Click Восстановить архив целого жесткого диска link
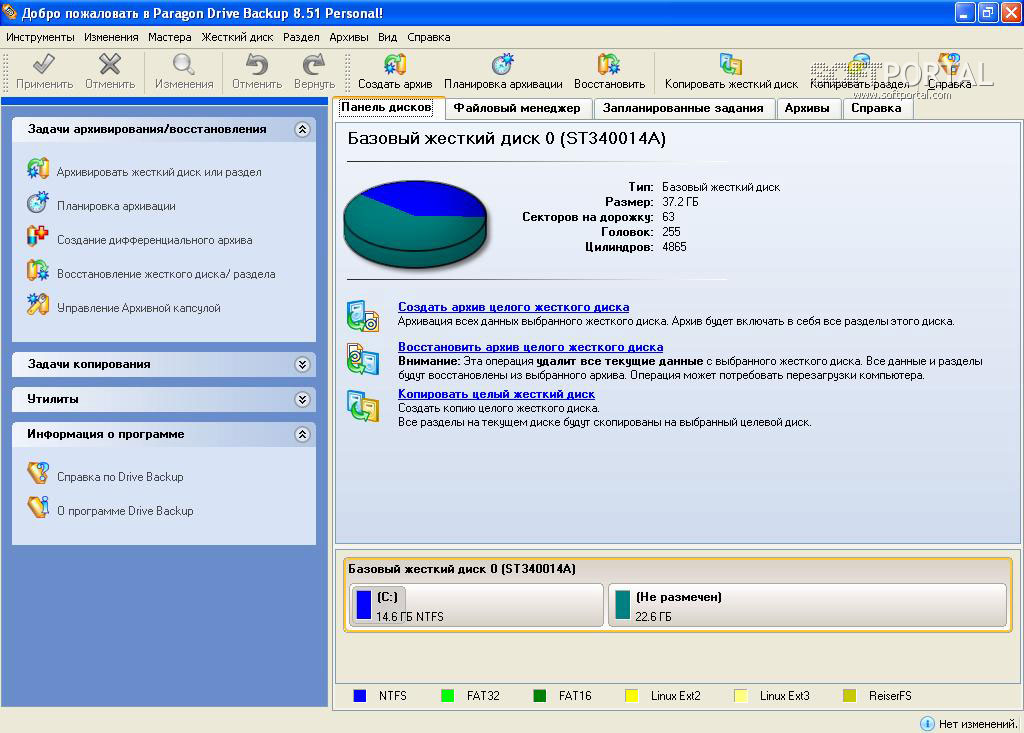1024x733 pixels. pos(530,347)
